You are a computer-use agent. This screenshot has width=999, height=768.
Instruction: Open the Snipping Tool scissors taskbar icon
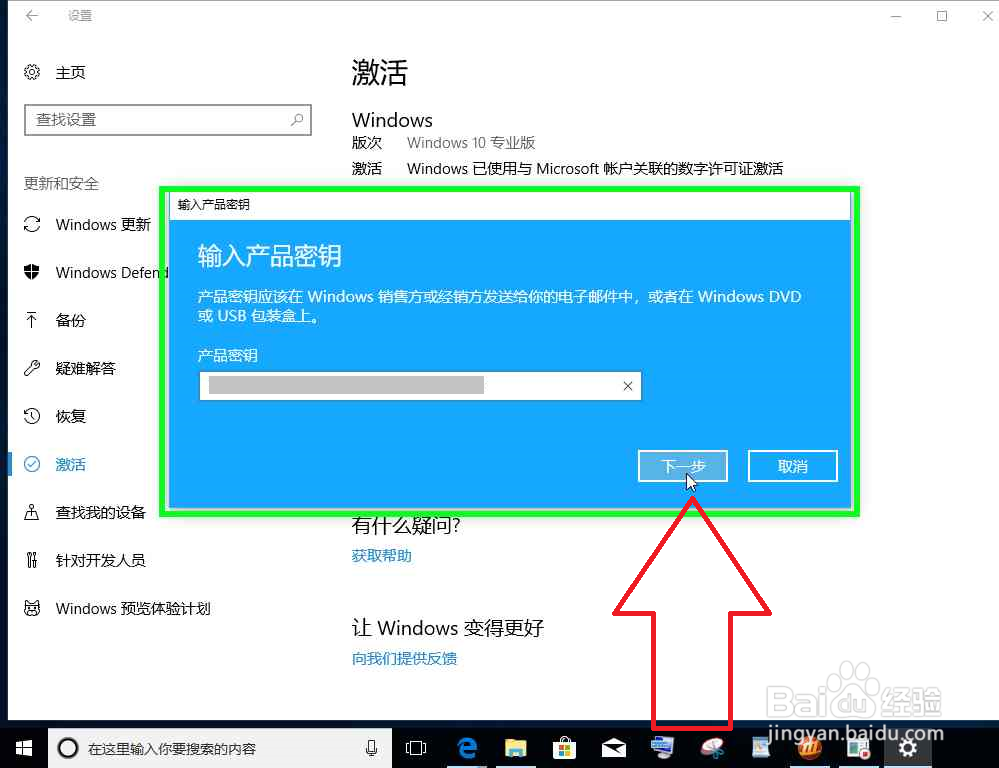(x=712, y=748)
